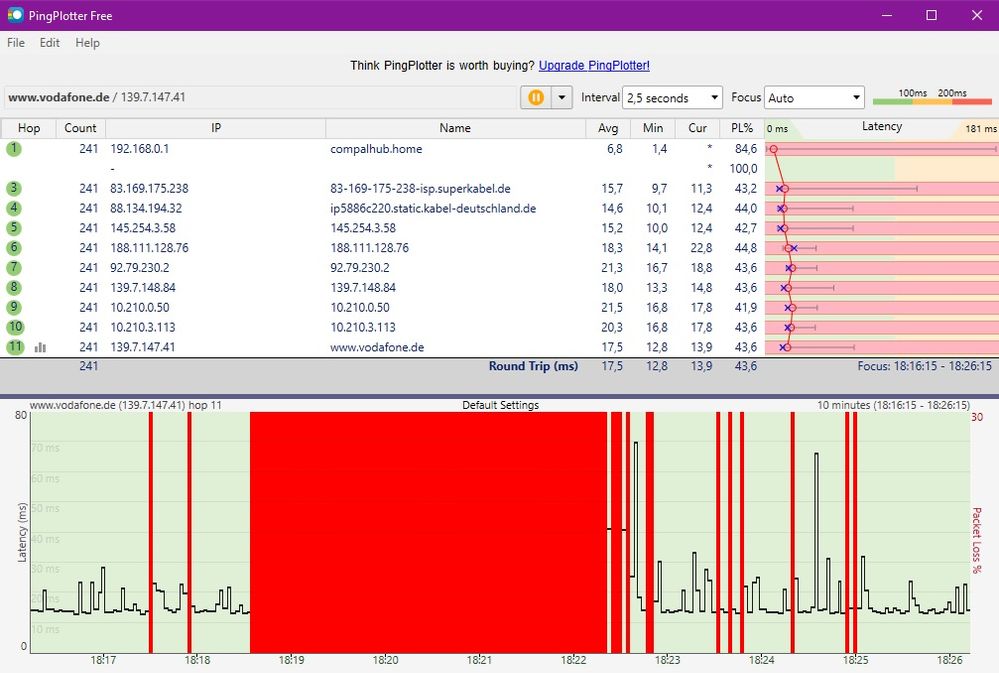Click the hop 9 green circle icon
Screen dimensions: 999x673
(x=14, y=307)
